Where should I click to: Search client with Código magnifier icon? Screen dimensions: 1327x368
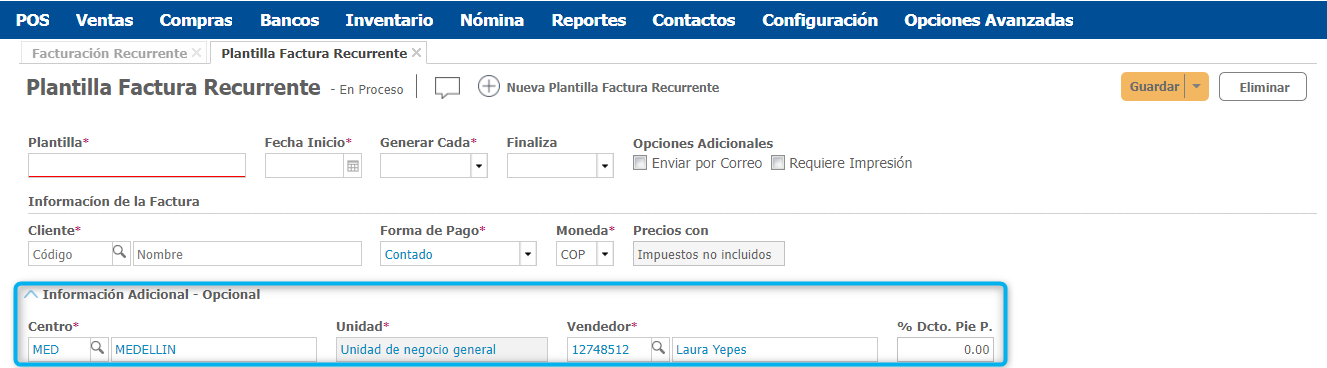click(119, 254)
